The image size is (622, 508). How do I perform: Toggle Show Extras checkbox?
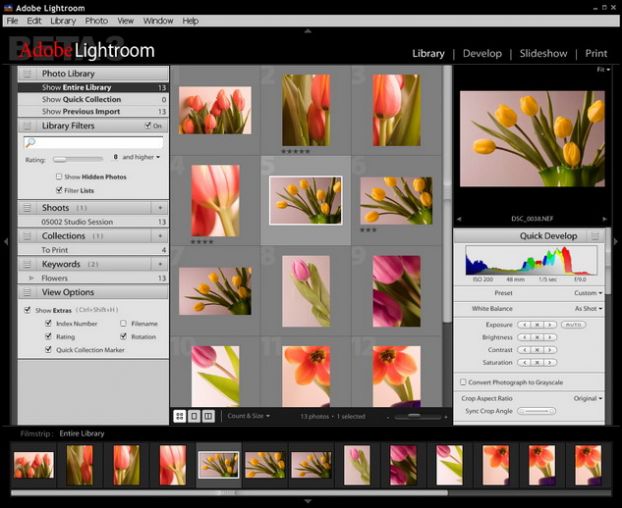[x=27, y=310]
